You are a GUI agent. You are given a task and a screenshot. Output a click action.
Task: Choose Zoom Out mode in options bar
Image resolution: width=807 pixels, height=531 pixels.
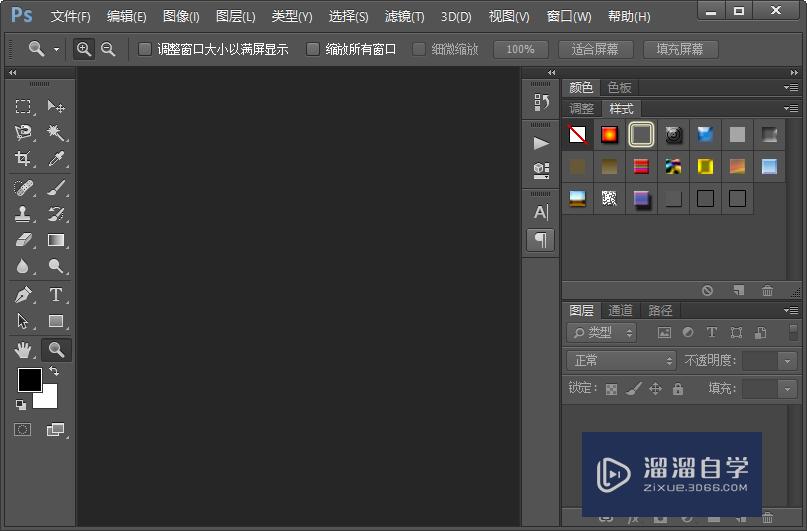pyautogui.click(x=108, y=49)
